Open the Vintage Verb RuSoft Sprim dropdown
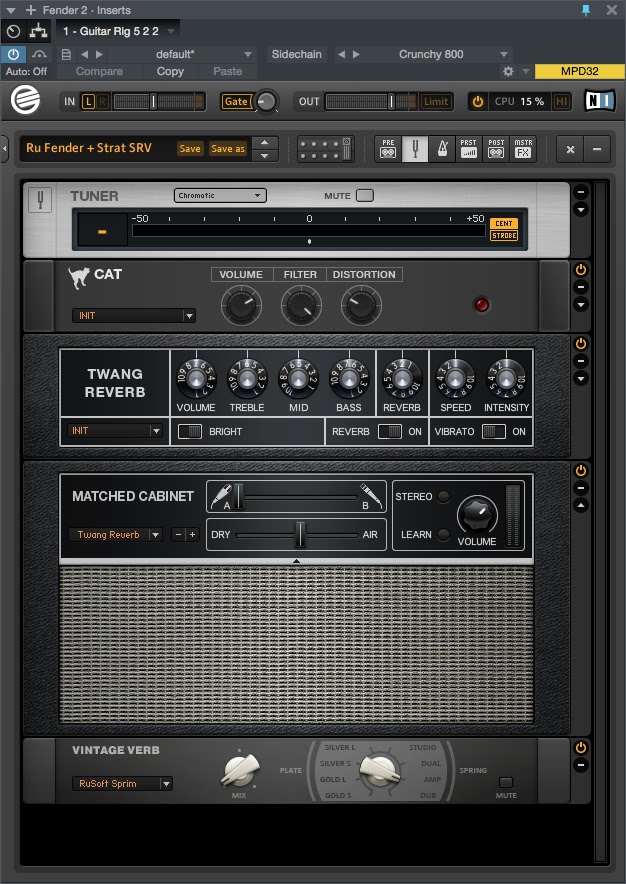This screenshot has height=884, width=626. [x=122, y=784]
